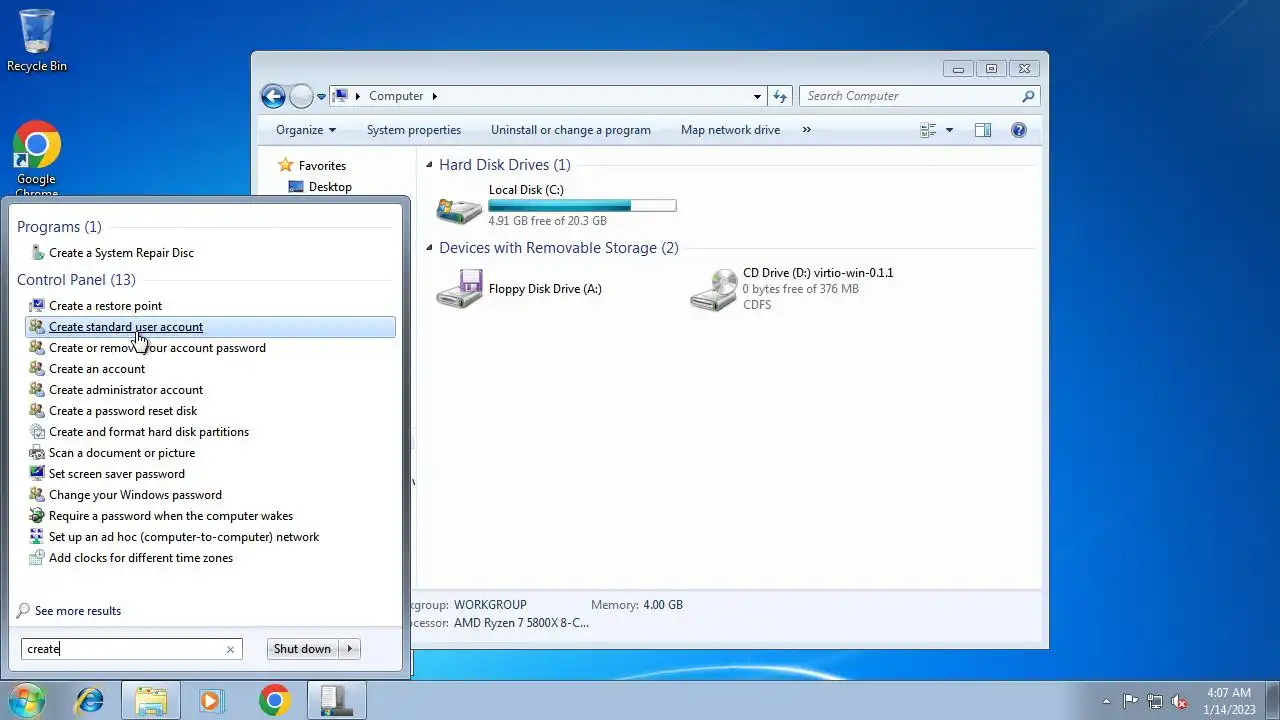Click the Local Disk (C:) capacity bar
The image size is (1280, 720).
click(582, 206)
